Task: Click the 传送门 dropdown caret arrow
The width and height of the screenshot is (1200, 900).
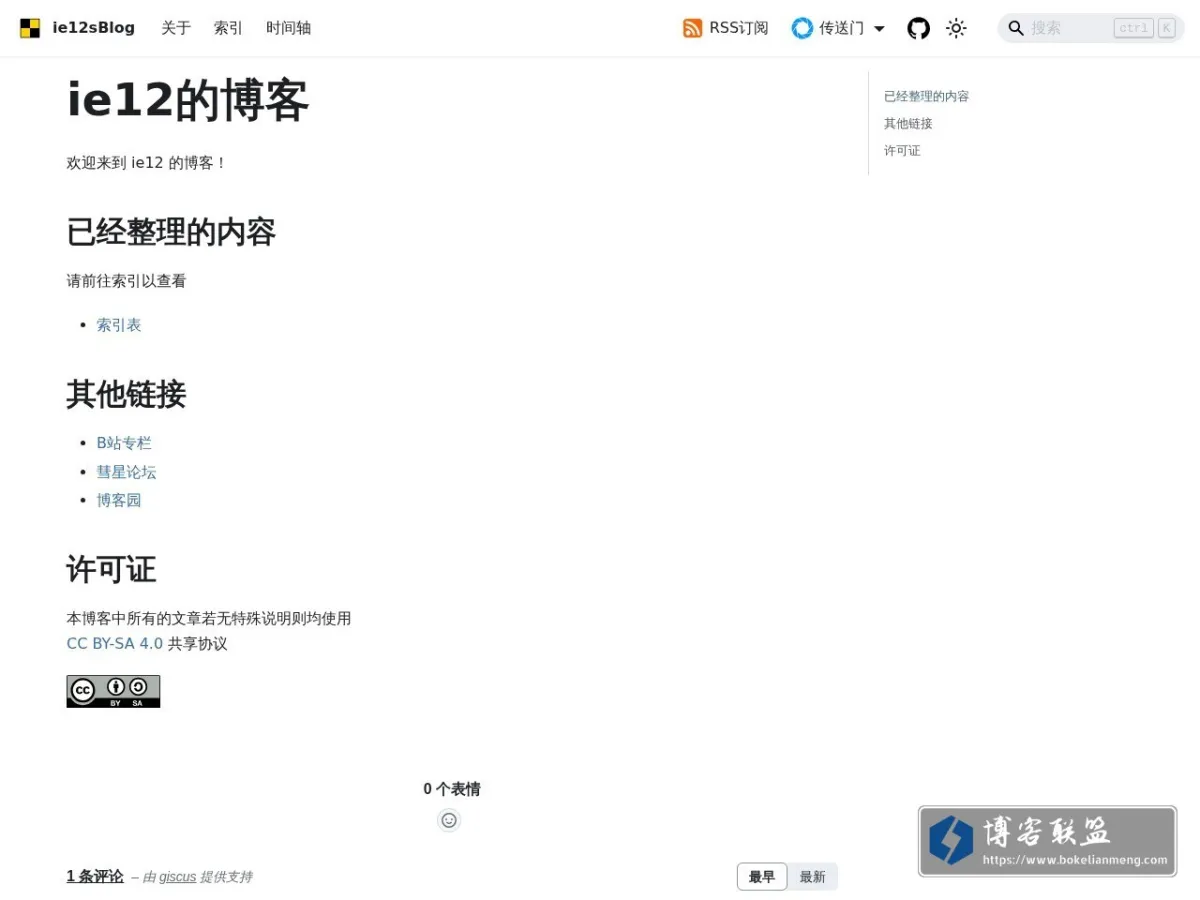Action: click(x=879, y=29)
